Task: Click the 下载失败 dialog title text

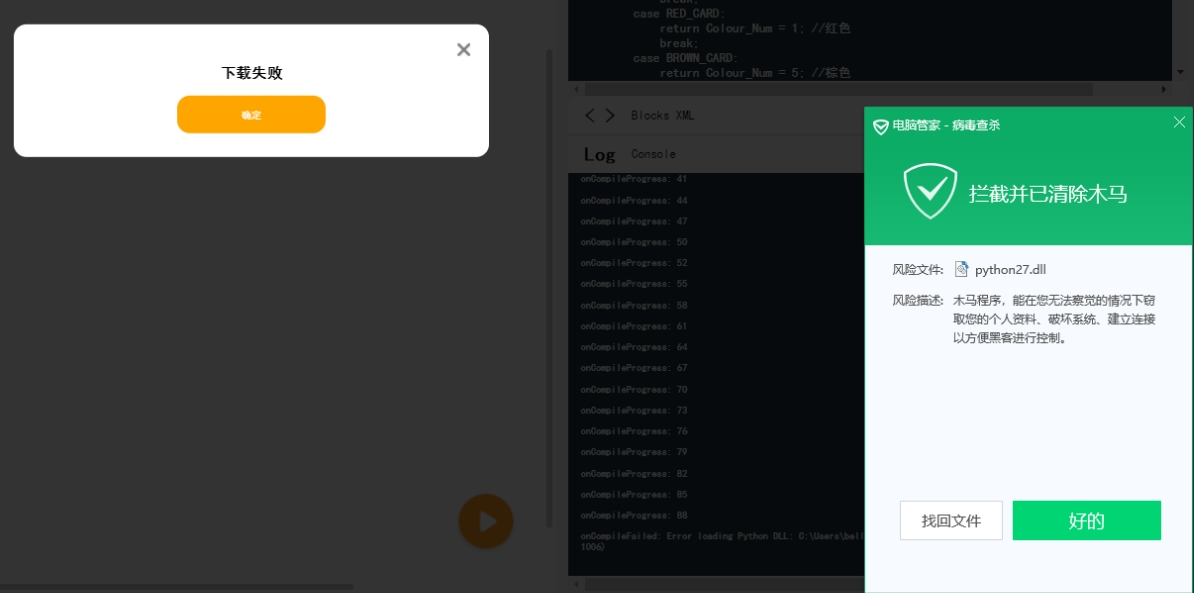Action: (x=252, y=73)
